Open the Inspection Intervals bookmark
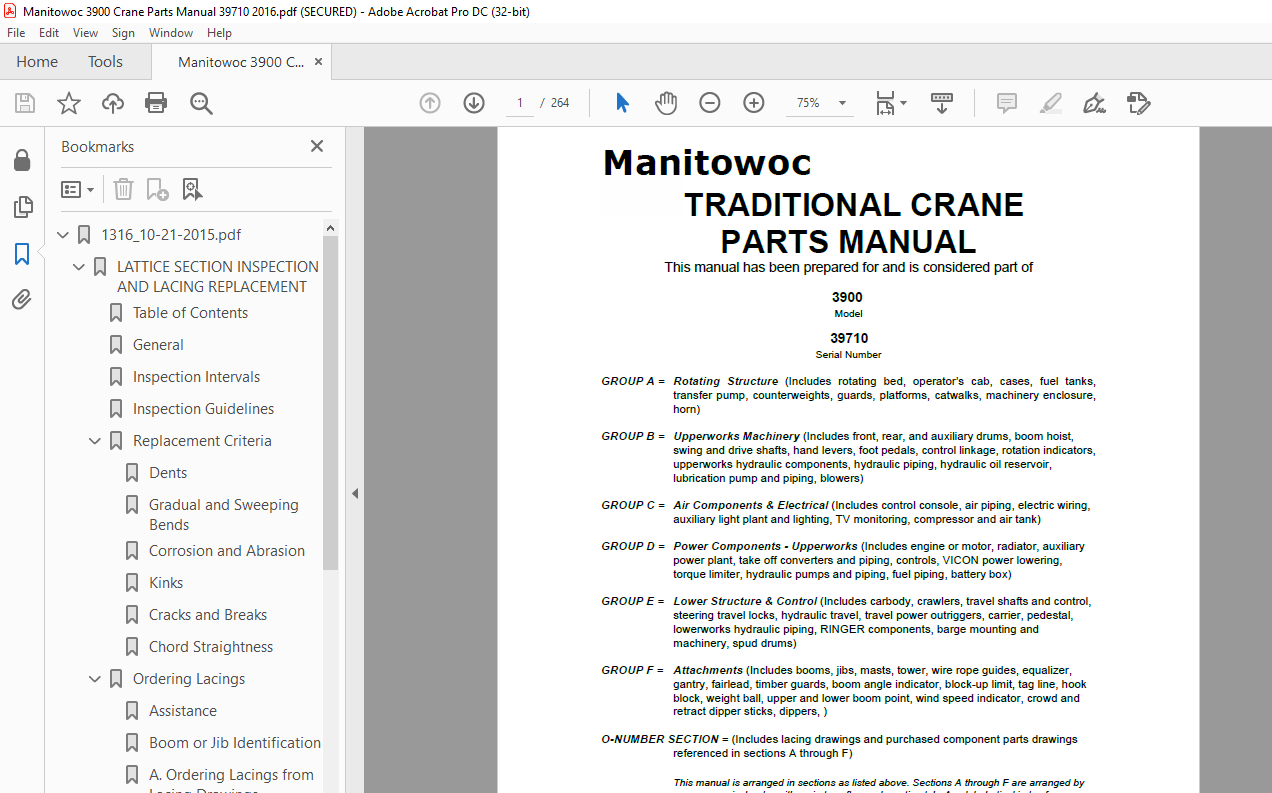This screenshot has width=1272, height=793. 196,377
